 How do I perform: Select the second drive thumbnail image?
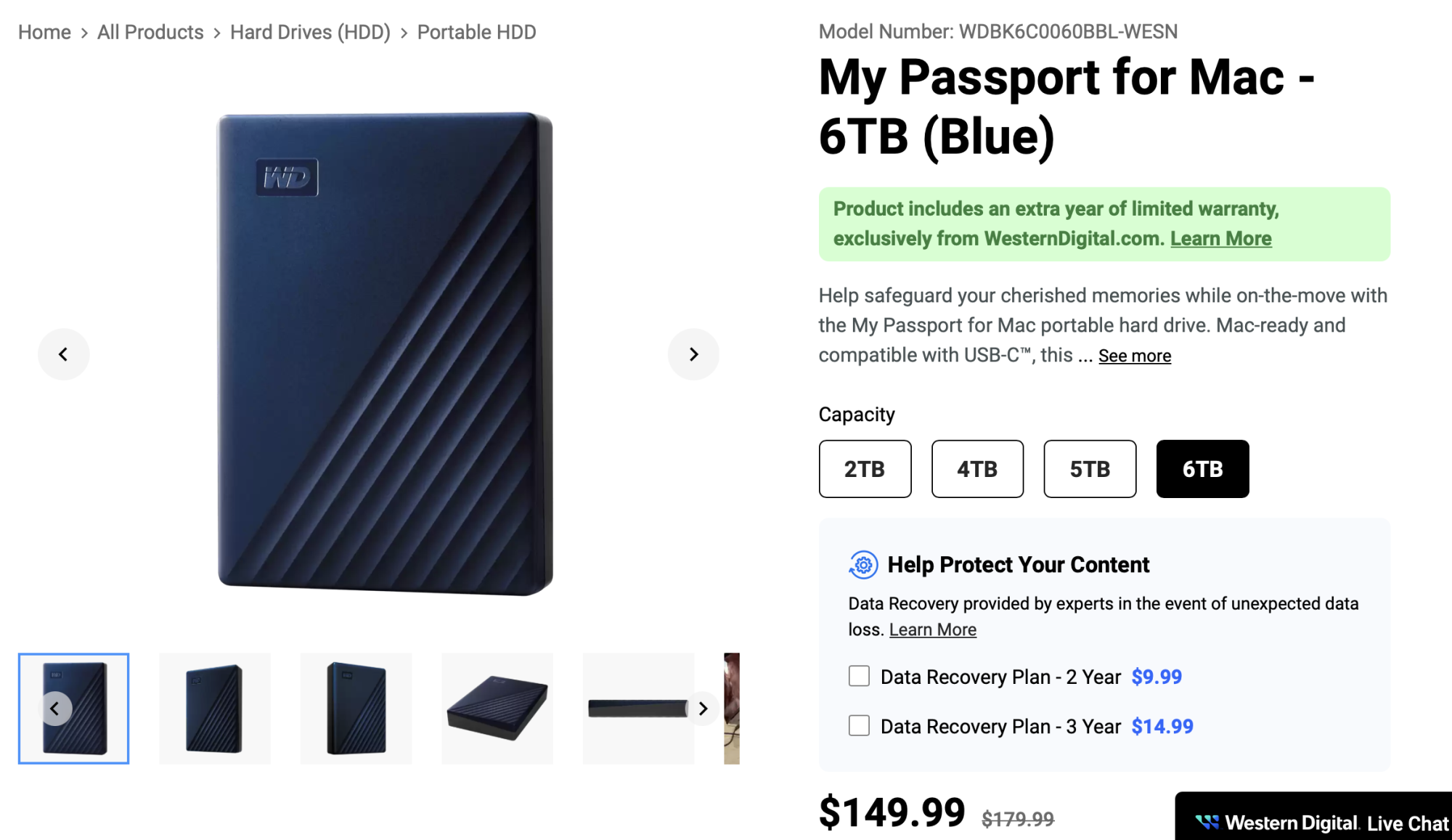coord(215,709)
